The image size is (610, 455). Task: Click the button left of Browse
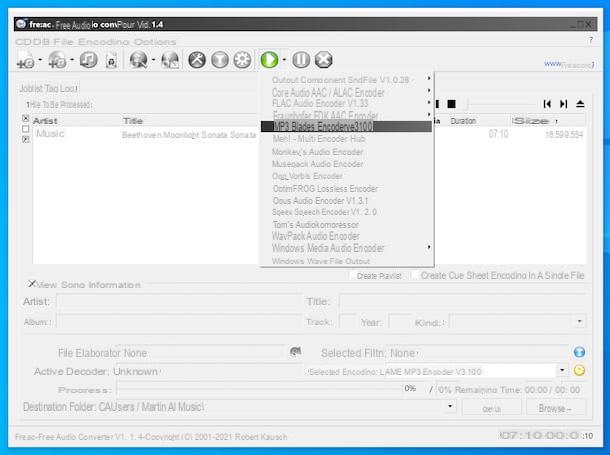point(491,408)
